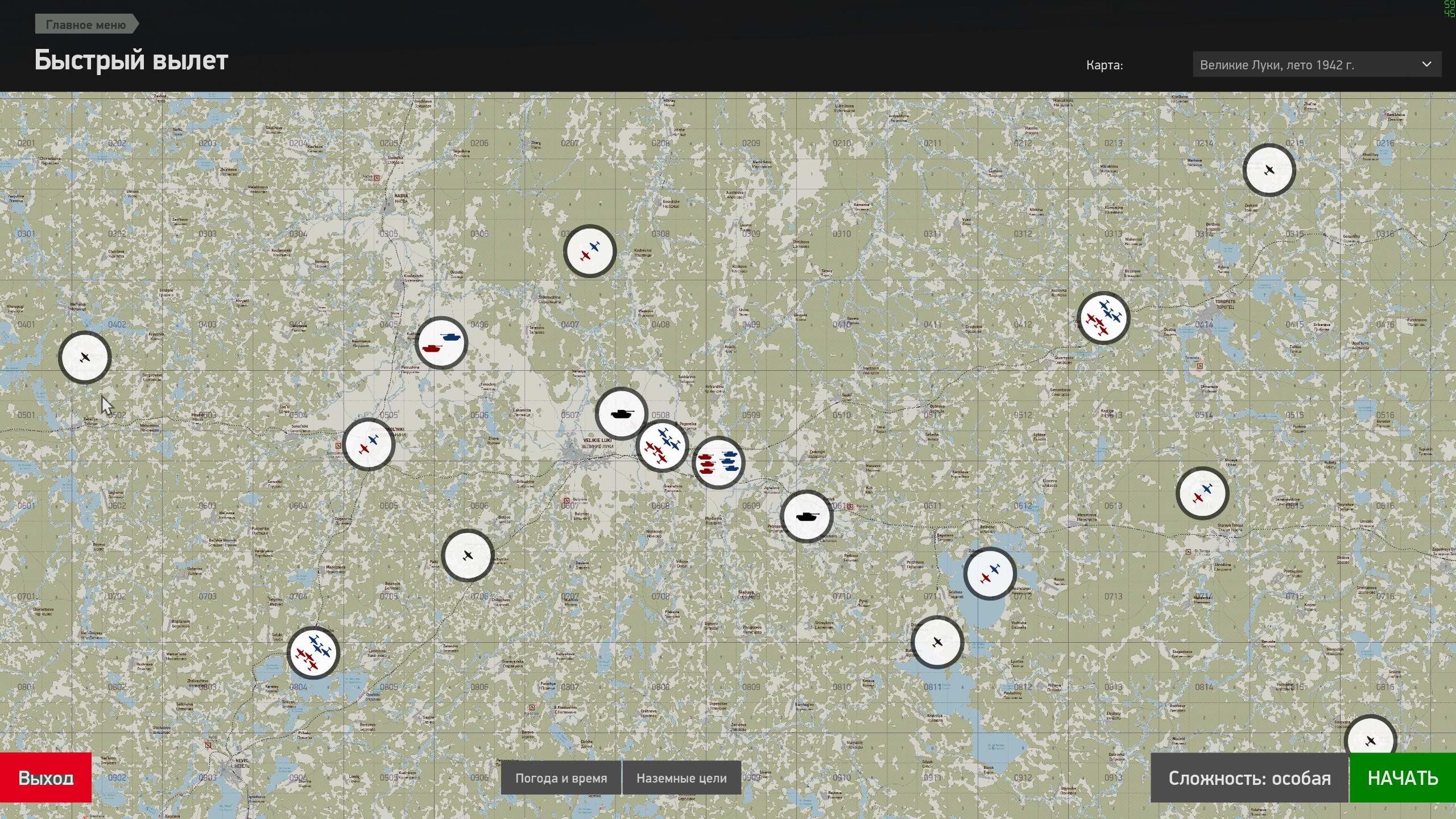Select the black tank marker in grid 0610
Viewport: 1456px width, 819px height.
point(806,516)
